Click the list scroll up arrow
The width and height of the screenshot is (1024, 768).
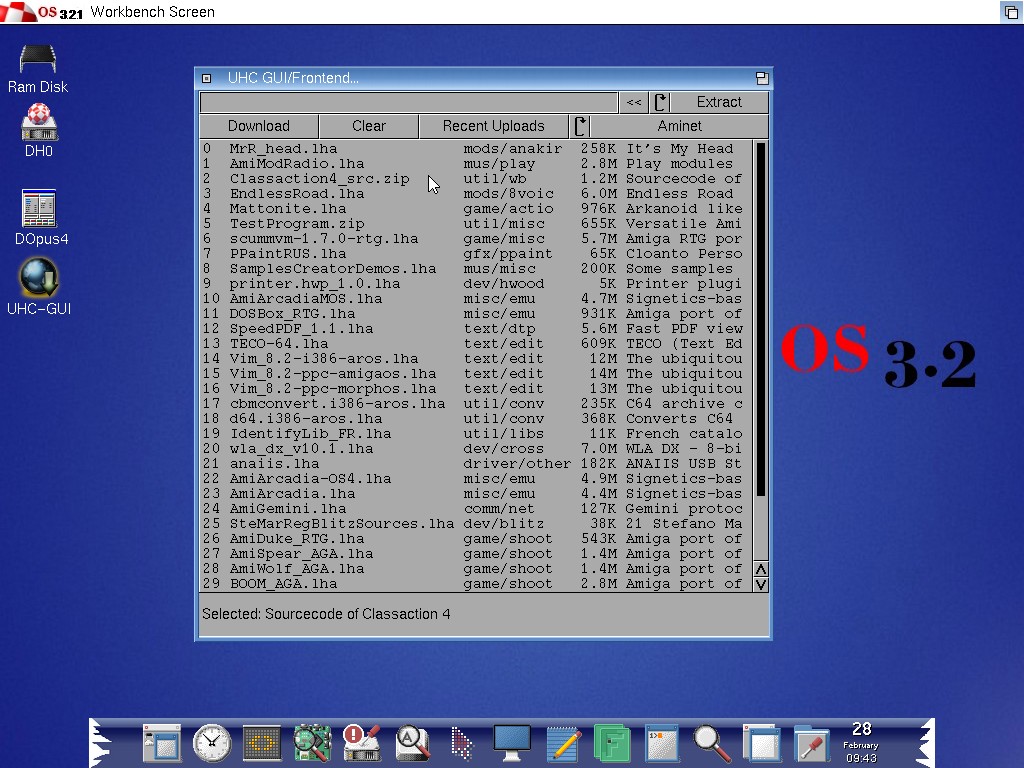pyautogui.click(x=761, y=569)
